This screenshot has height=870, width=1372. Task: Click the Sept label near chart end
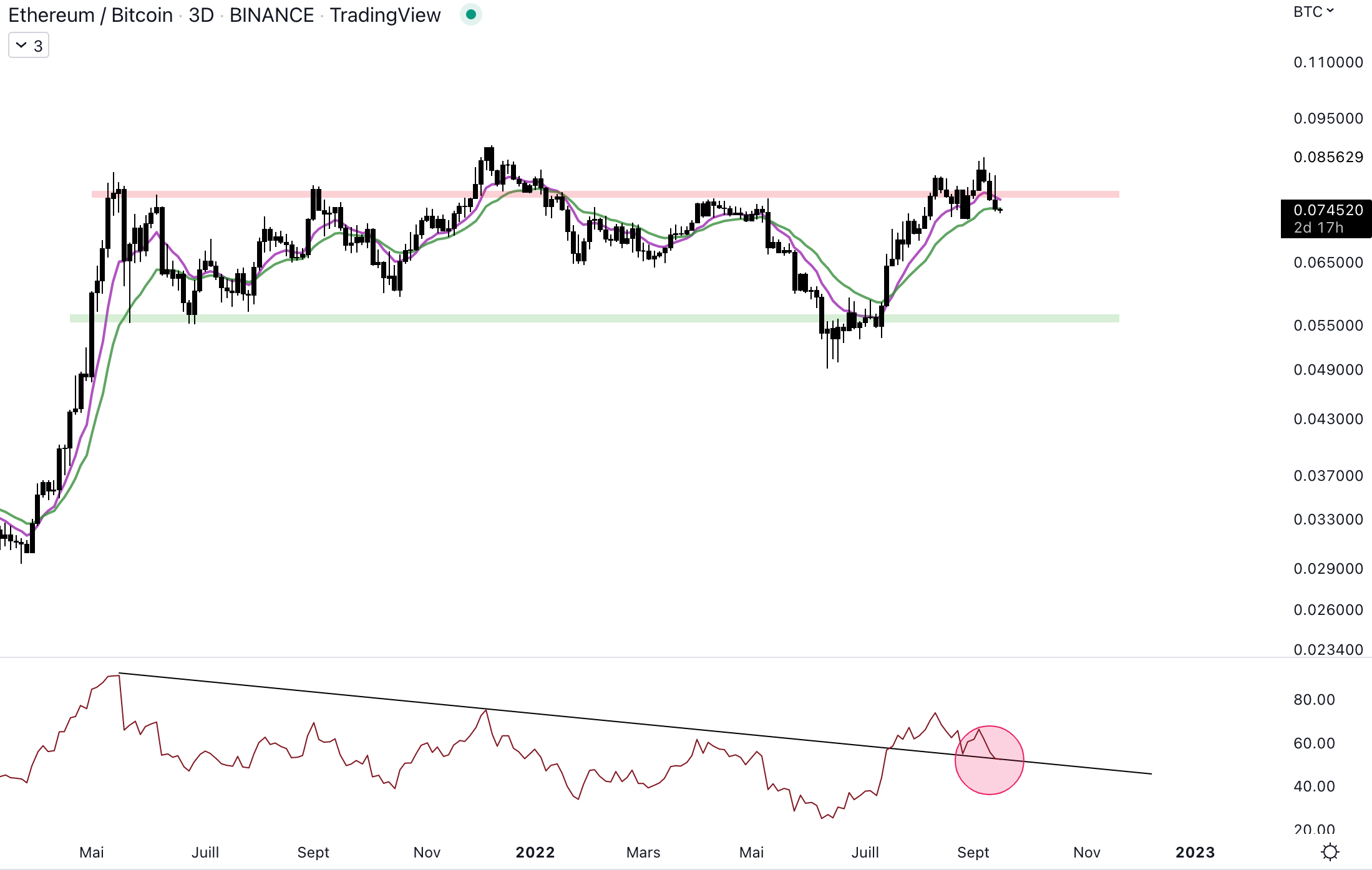[973, 853]
